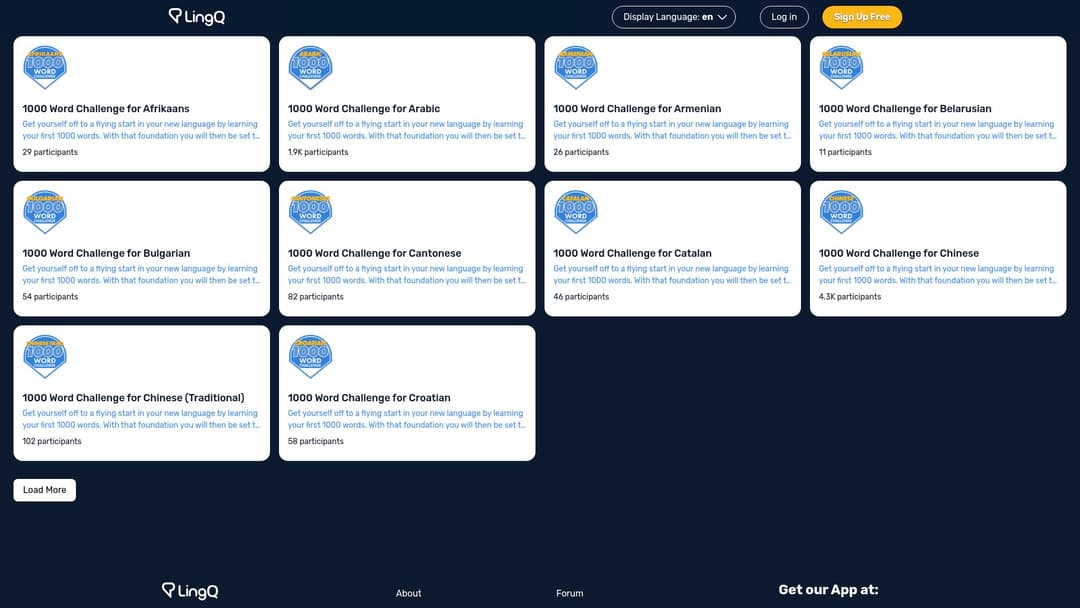The image size is (1080, 608).
Task: Open 1000 Word Challenge for Catalan title
Action: (x=632, y=253)
